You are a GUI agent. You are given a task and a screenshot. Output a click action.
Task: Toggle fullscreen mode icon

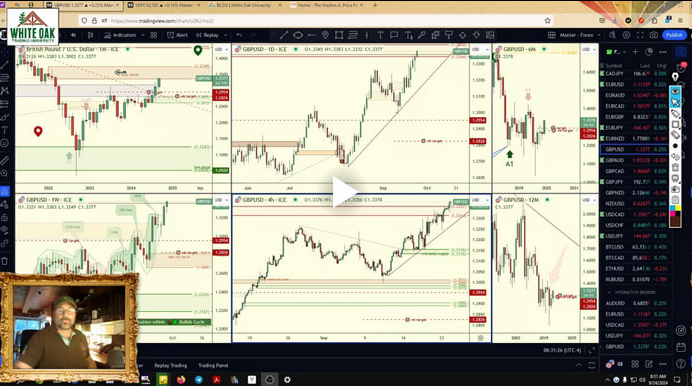[x=640, y=35]
